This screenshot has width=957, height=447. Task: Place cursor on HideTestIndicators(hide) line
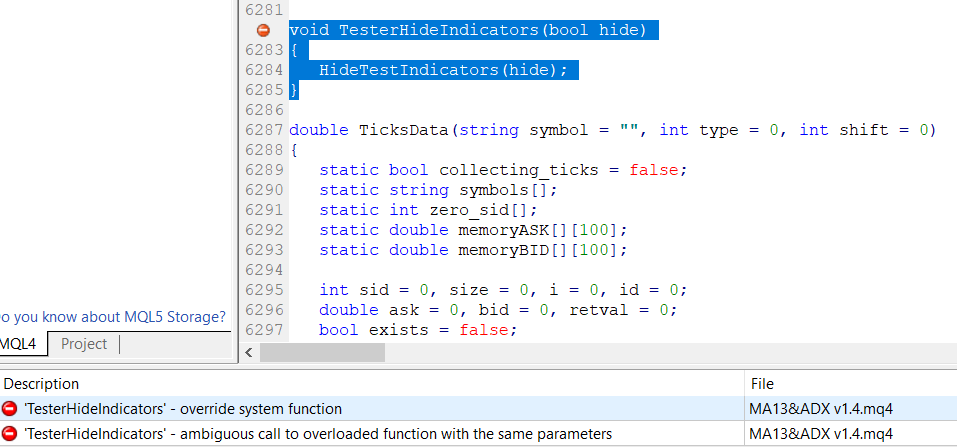[443, 70]
